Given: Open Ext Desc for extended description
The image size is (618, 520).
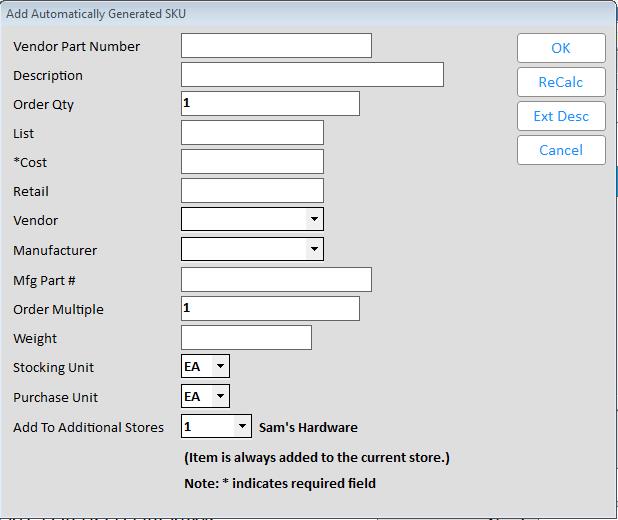Looking at the screenshot, I should click(560, 116).
